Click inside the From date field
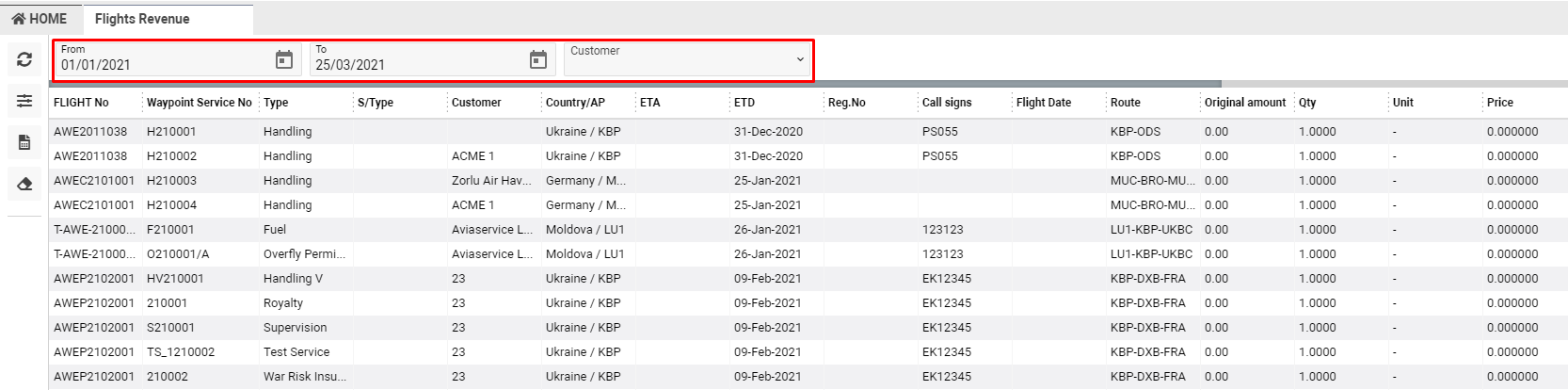Image resolution: width=1568 pixels, height=390 pixels. [x=160, y=65]
